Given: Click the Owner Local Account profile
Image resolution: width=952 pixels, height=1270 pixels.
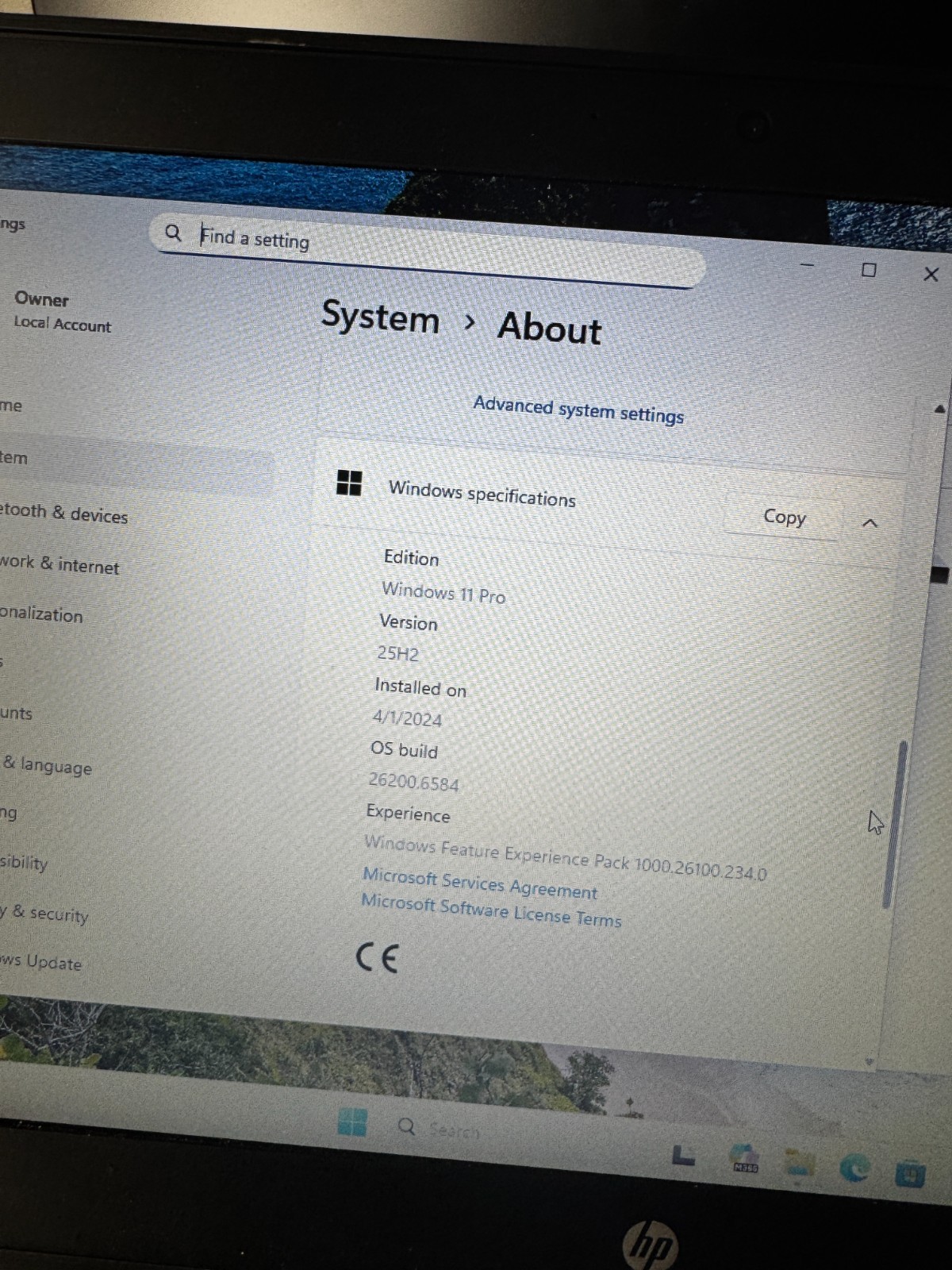Looking at the screenshot, I should [x=63, y=311].
